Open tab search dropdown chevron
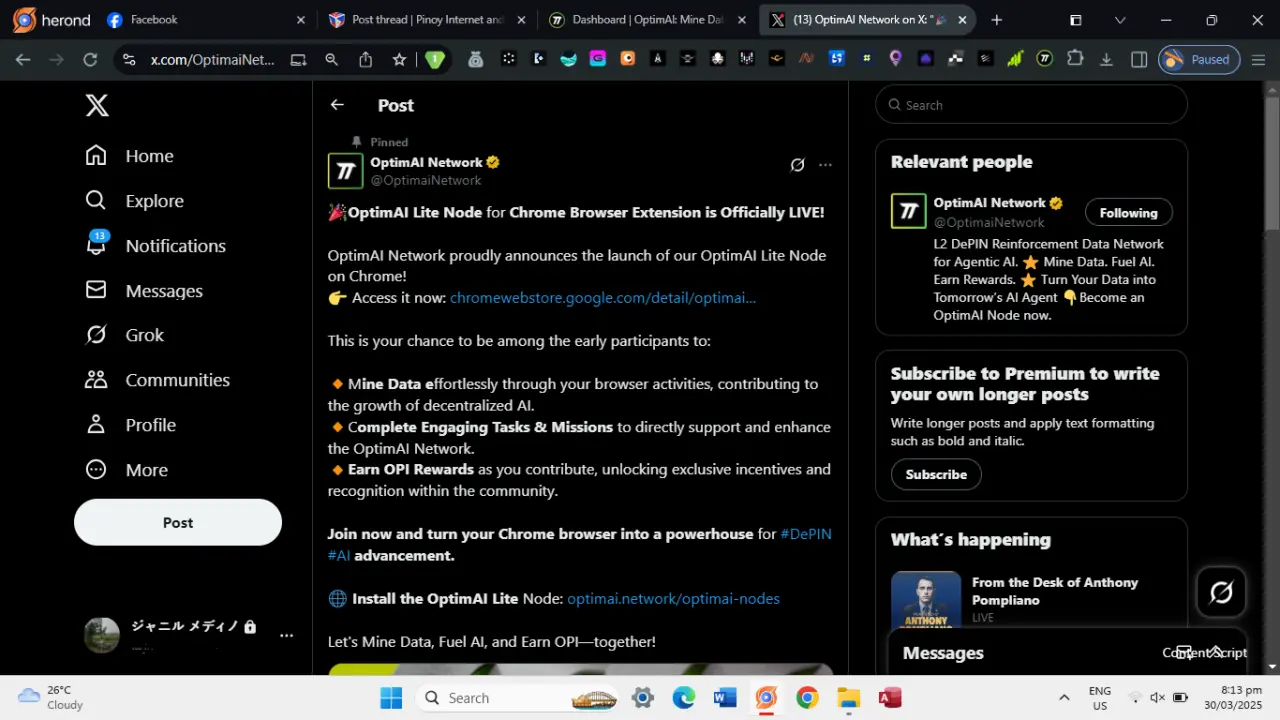Image resolution: width=1280 pixels, height=720 pixels. [x=1120, y=20]
